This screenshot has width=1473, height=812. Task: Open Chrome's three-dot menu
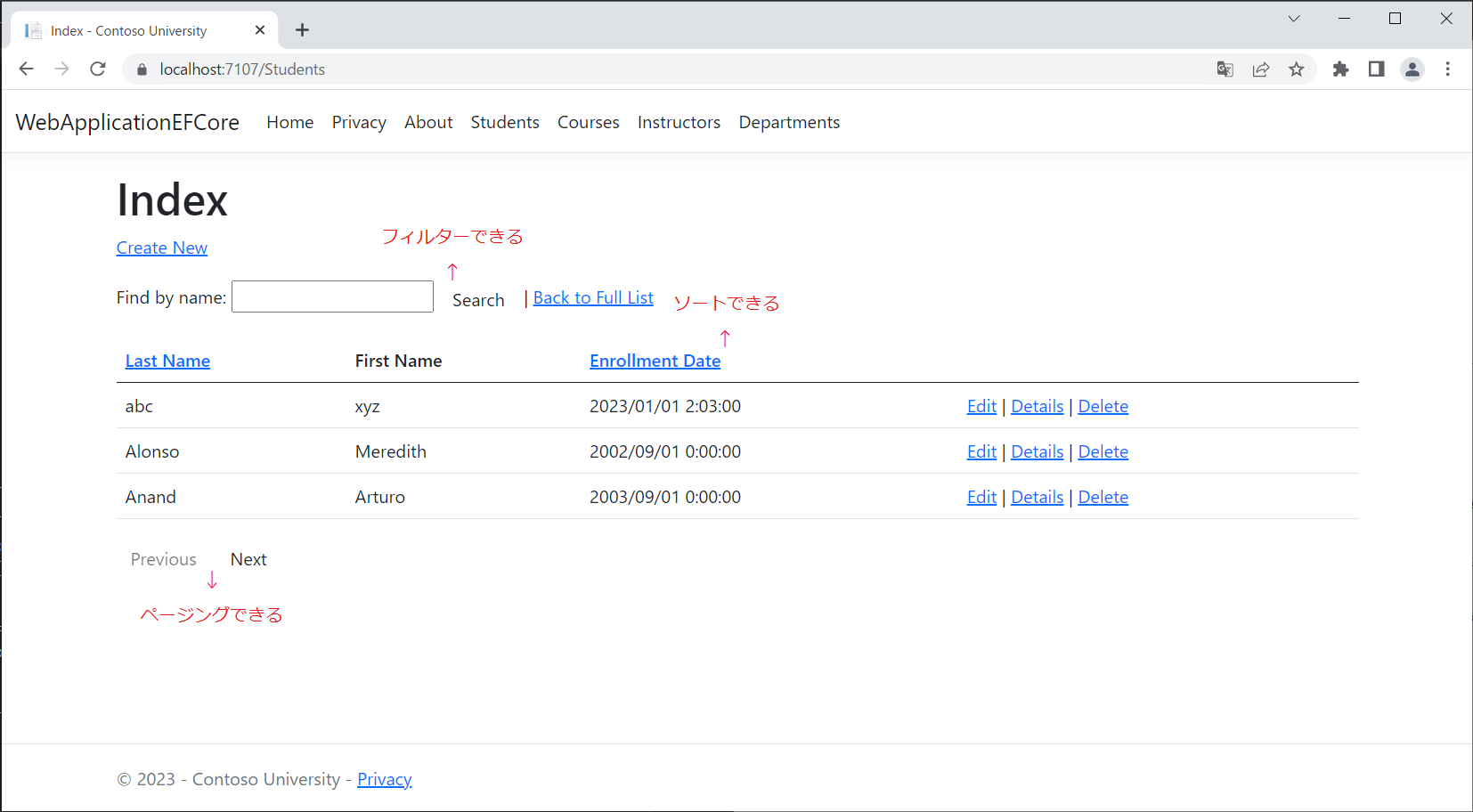(x=1447, y=69)
